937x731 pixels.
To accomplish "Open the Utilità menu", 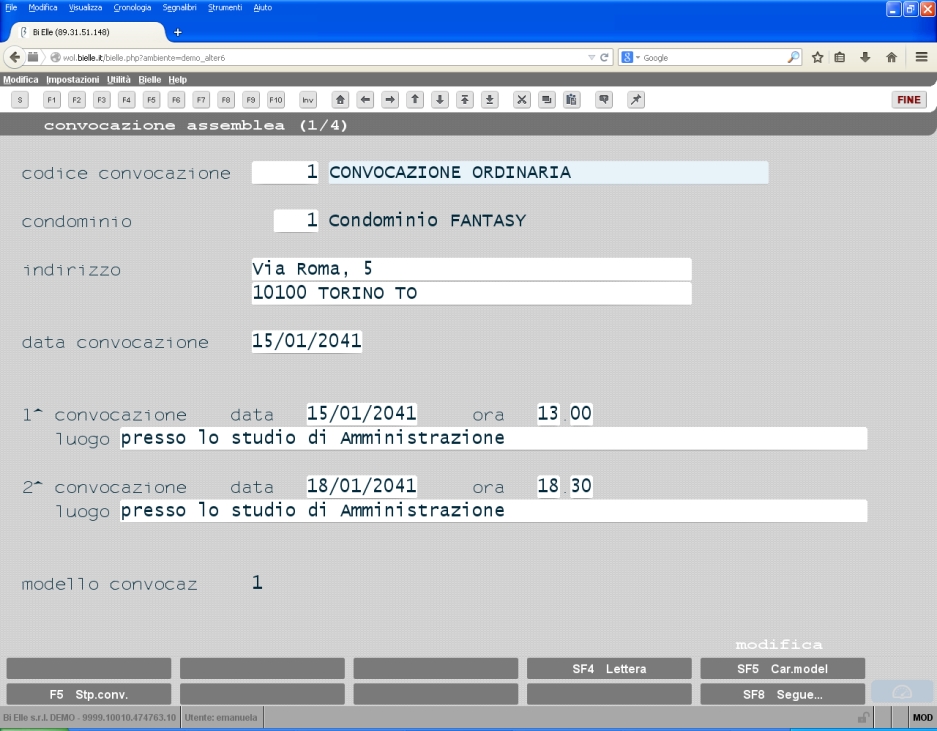I will pyautogui.click(x=118, y=79).
